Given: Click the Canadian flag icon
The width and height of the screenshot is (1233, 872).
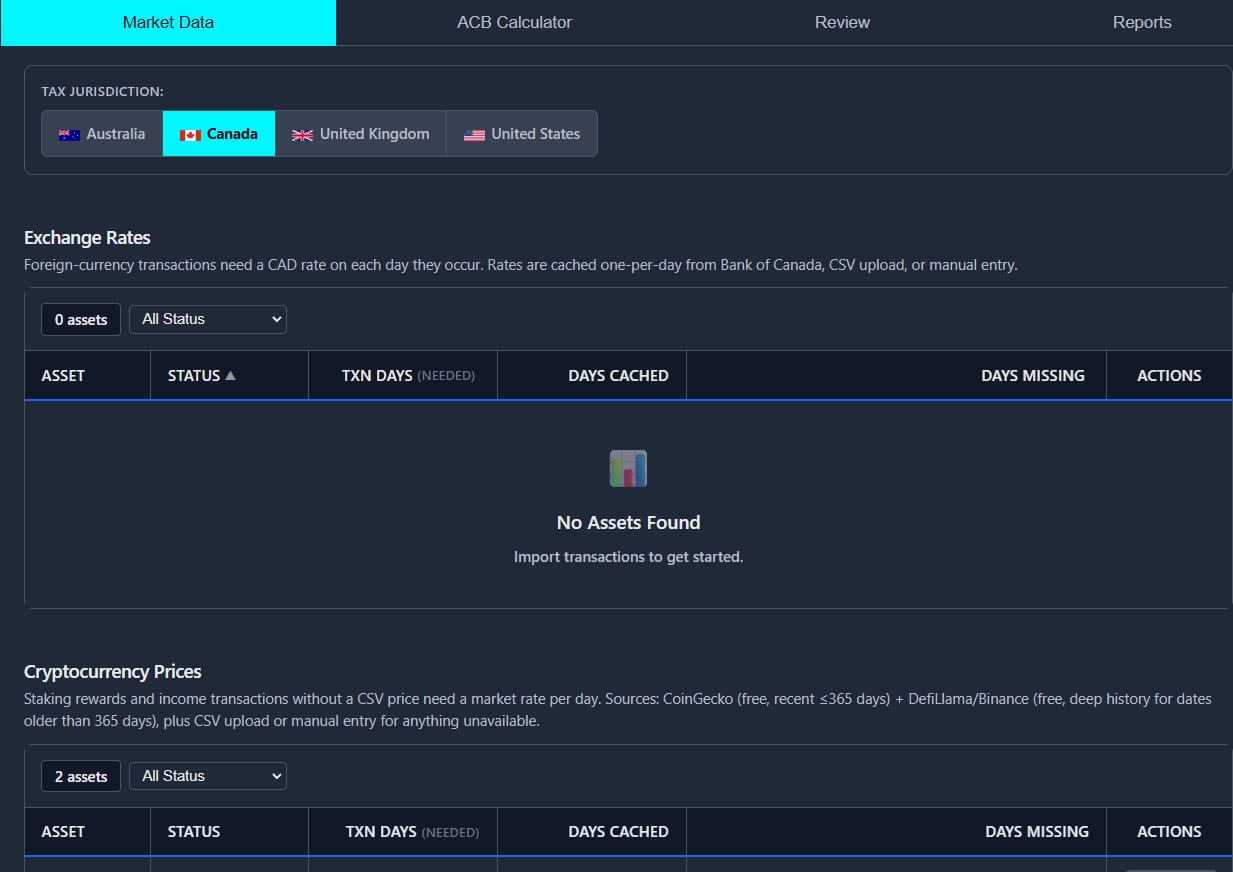Looking at the screenshot, I should [x=190, y=135].
